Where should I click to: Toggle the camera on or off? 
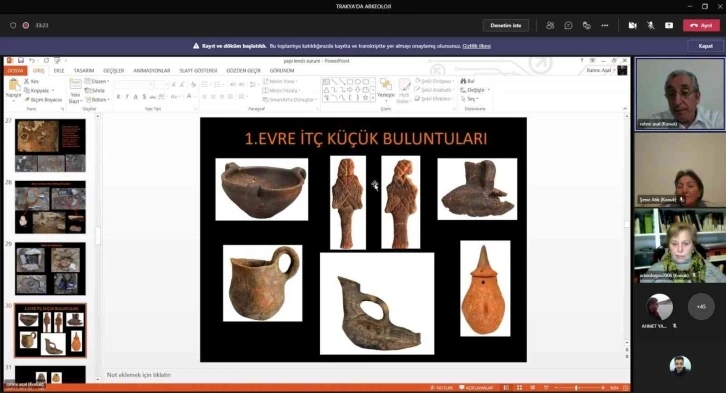click(632, 25)
